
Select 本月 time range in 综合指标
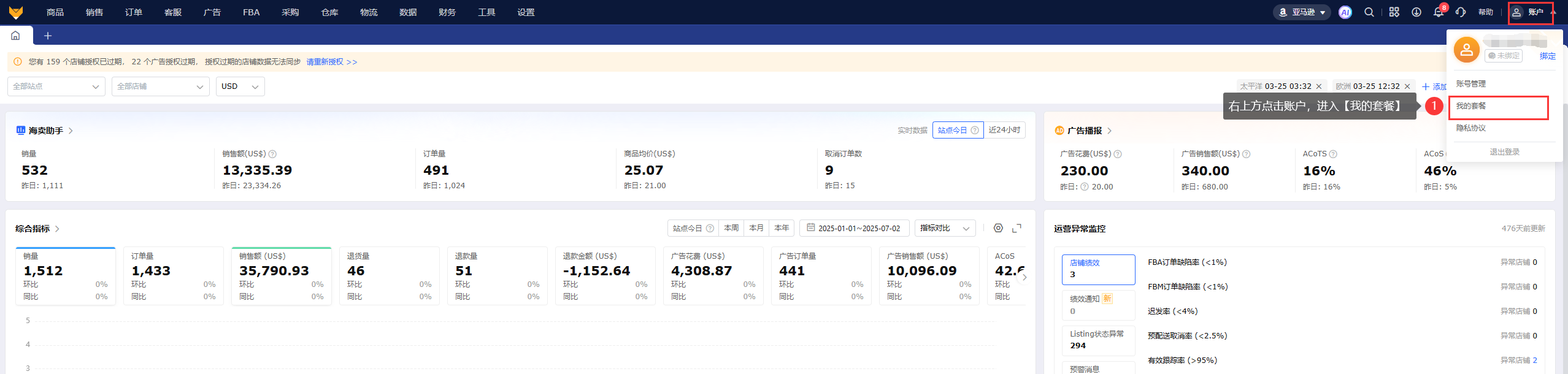(x=756, y=228)
